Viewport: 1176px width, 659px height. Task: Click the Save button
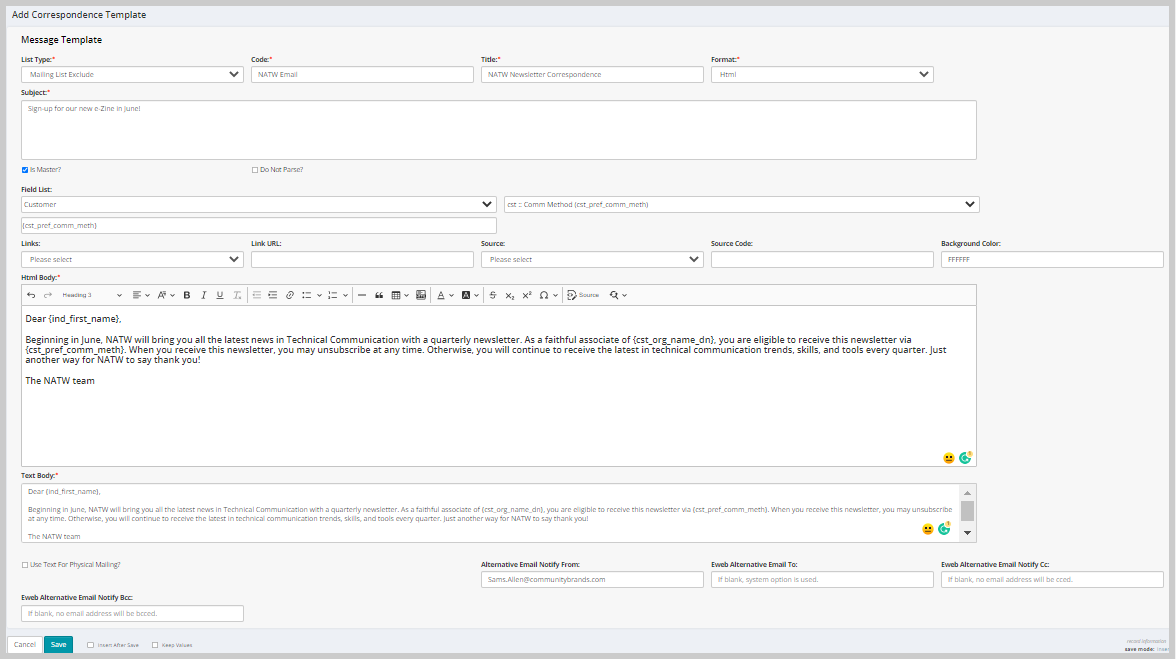[58, 644]
